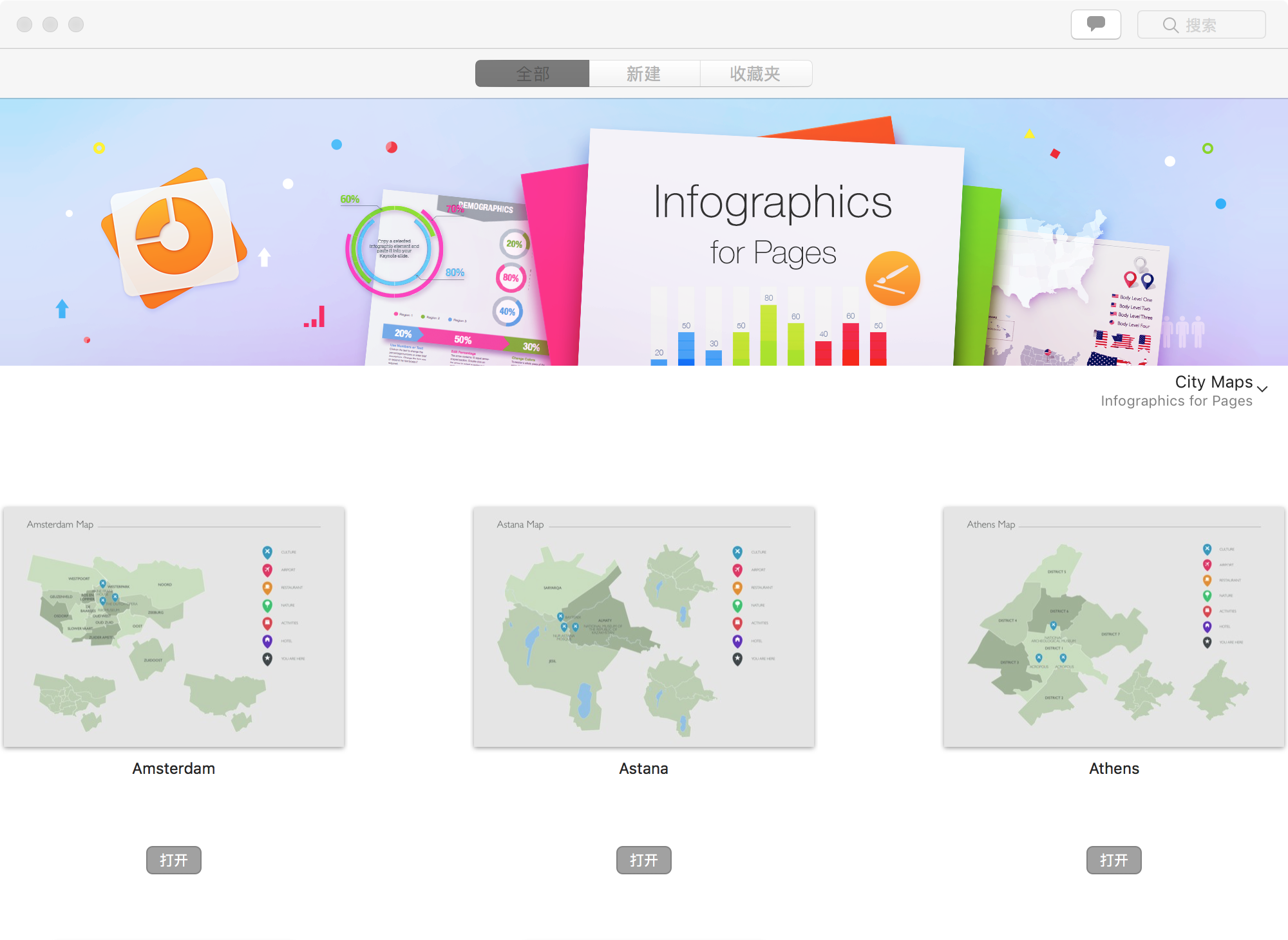Close the window with red button
This screenshot has width=1288, height=940.
point(24,24)
